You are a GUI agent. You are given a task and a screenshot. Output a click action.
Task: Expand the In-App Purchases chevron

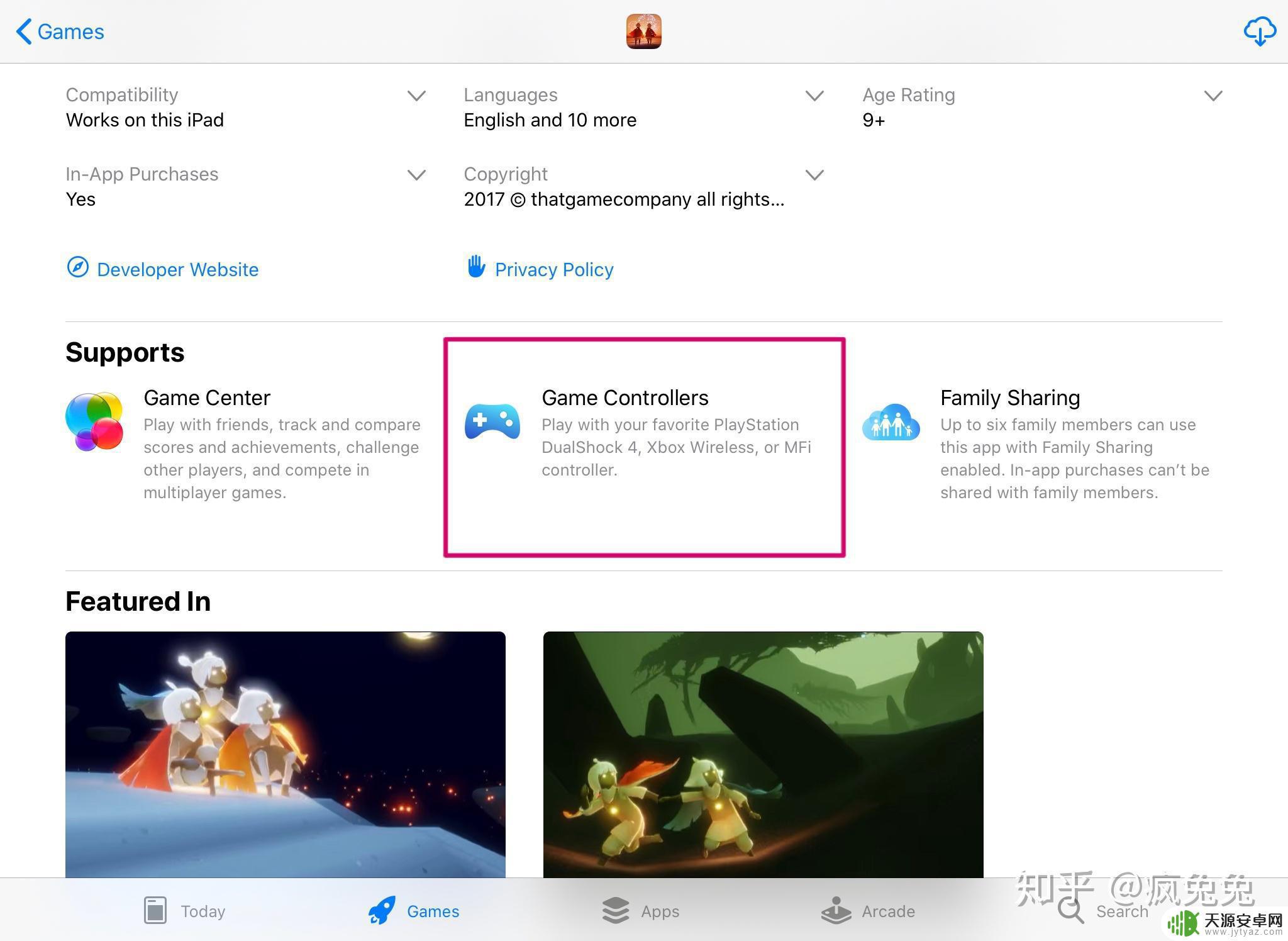click(416, 175)
